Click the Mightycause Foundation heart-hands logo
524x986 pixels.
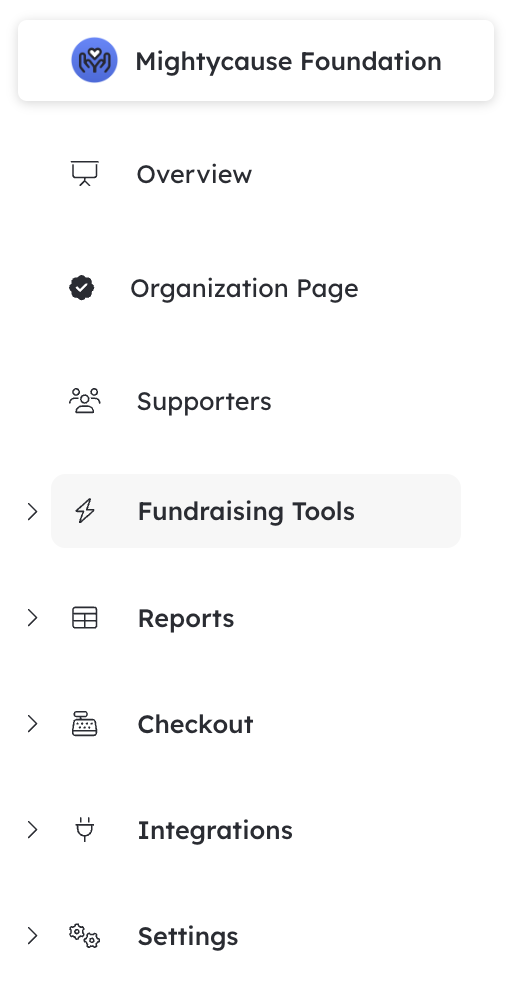coord(94,60)
